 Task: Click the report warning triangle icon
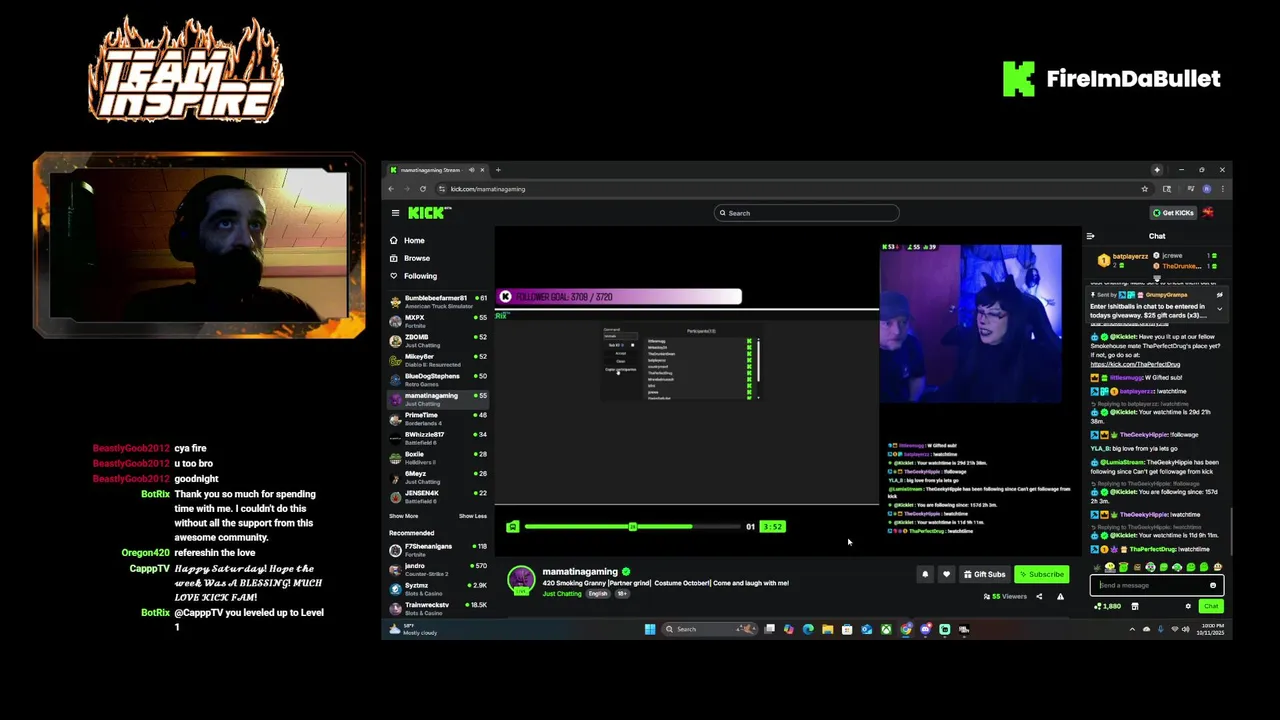pyautogui.click(x=1060, y=597)
